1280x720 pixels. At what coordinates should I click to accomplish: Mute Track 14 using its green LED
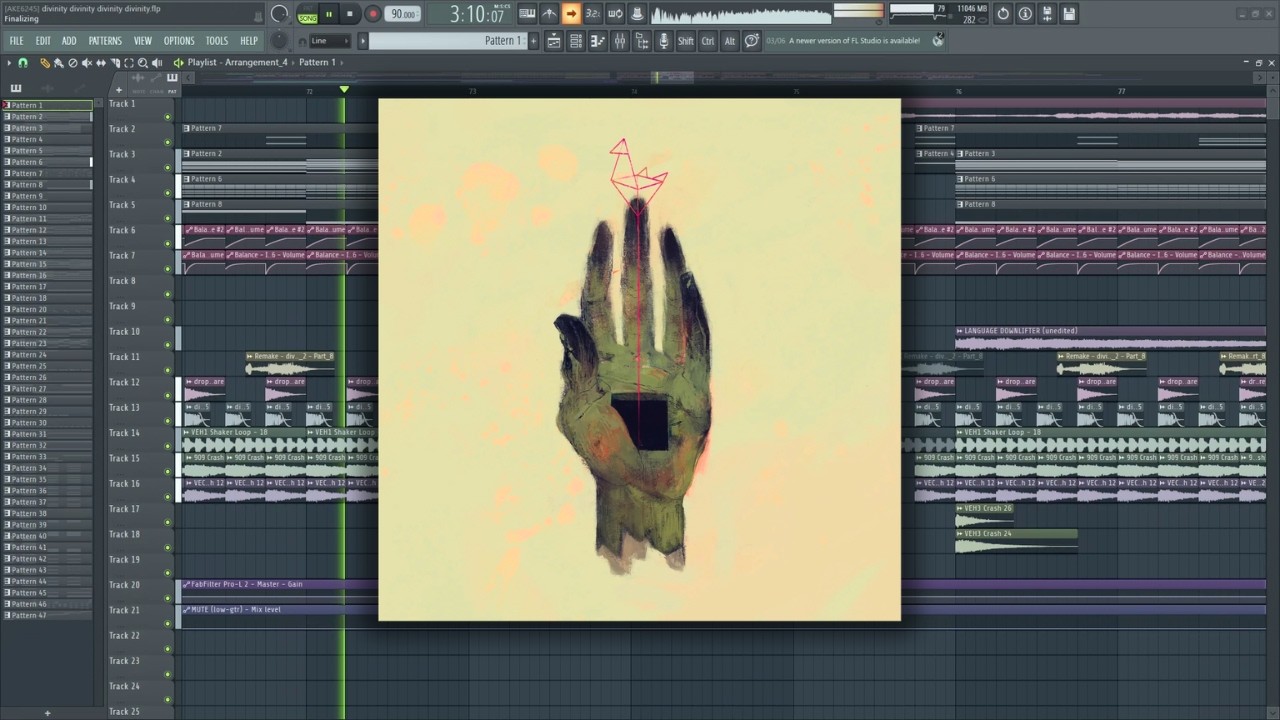167,447
